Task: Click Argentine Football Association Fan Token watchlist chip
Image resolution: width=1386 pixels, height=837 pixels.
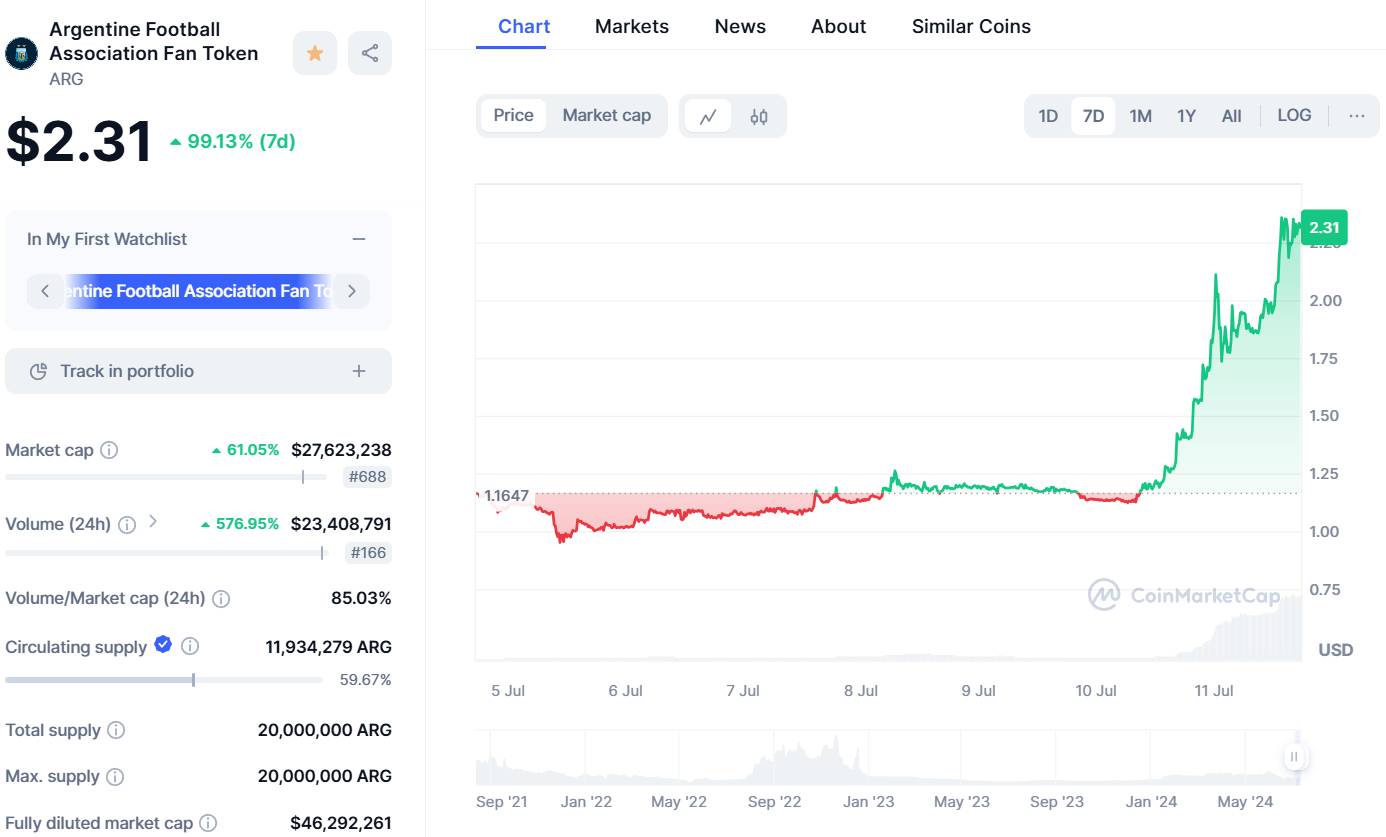Action: [198, 291]
